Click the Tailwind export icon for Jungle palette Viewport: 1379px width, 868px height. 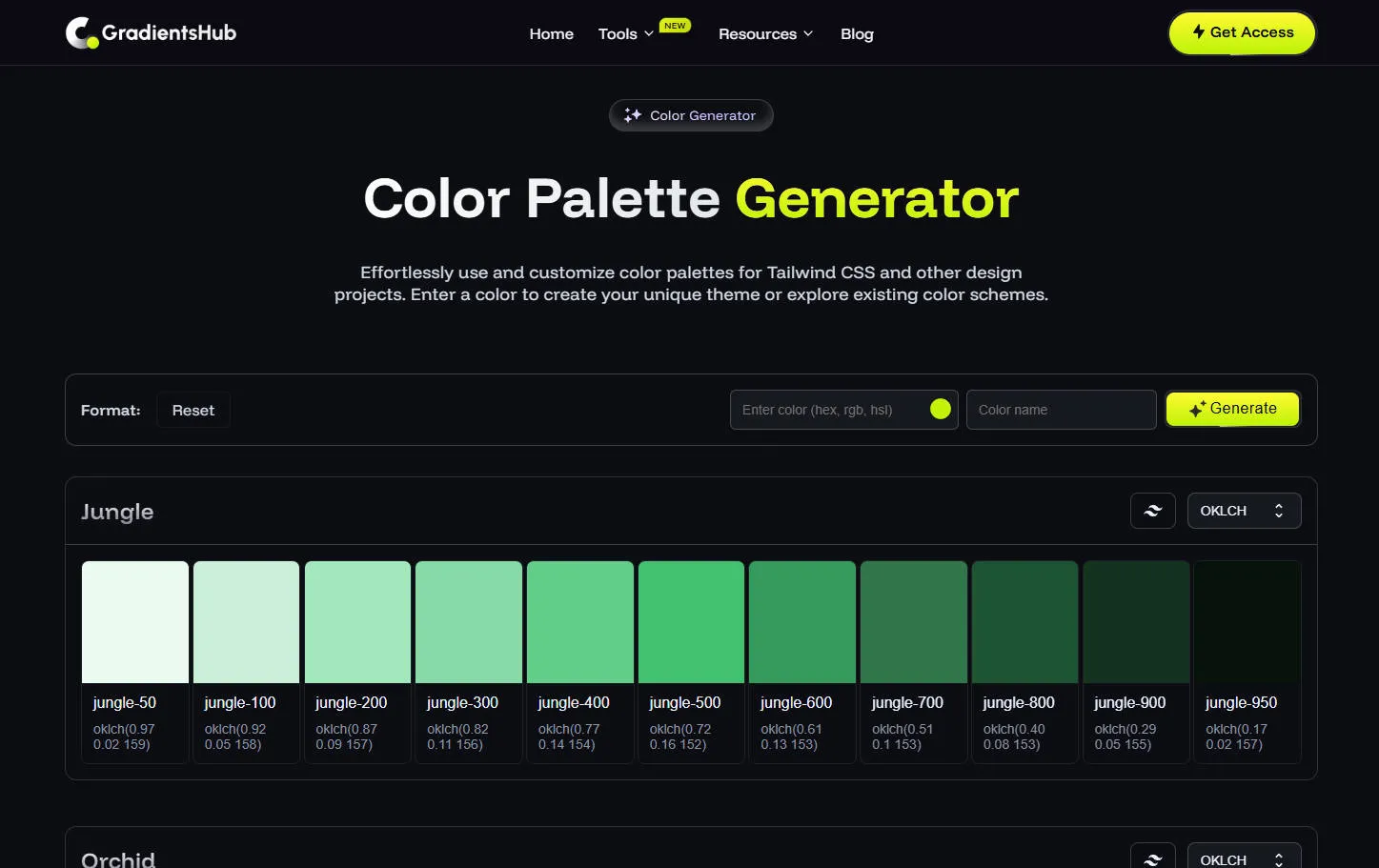[x=1152, y=511]
